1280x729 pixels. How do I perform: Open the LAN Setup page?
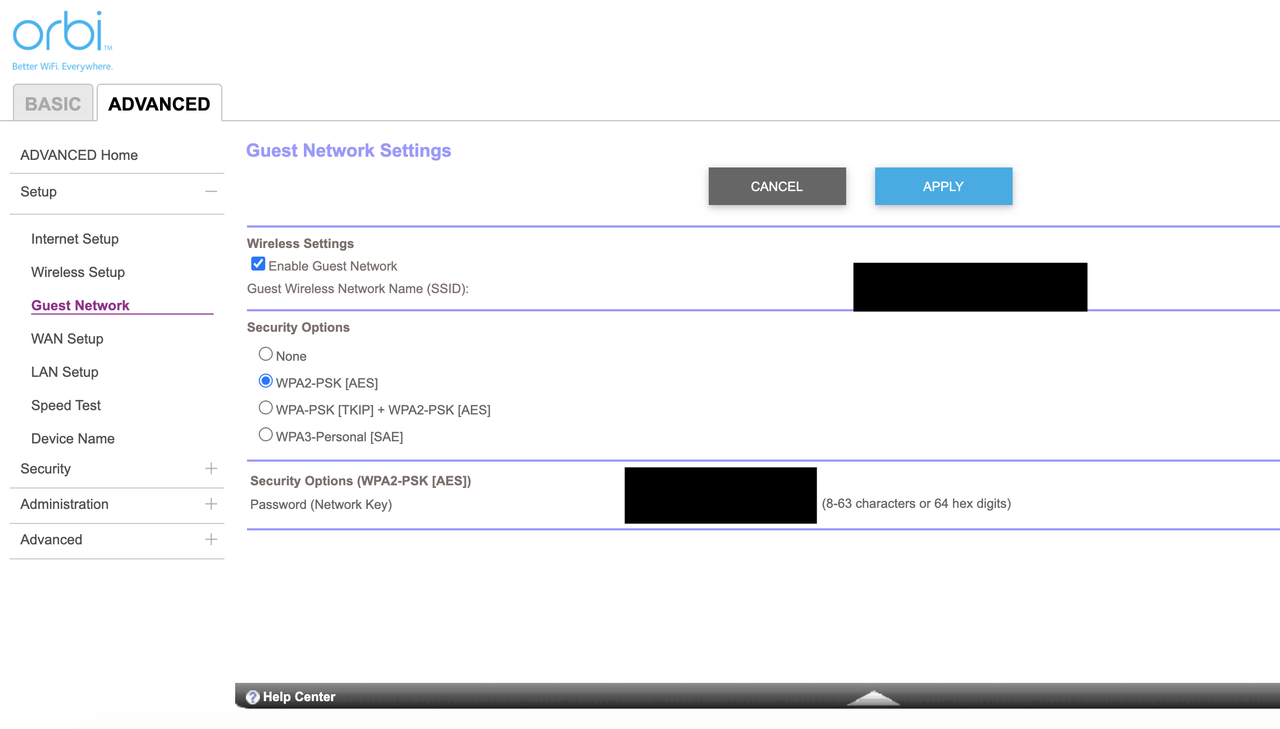pos(64,372)
